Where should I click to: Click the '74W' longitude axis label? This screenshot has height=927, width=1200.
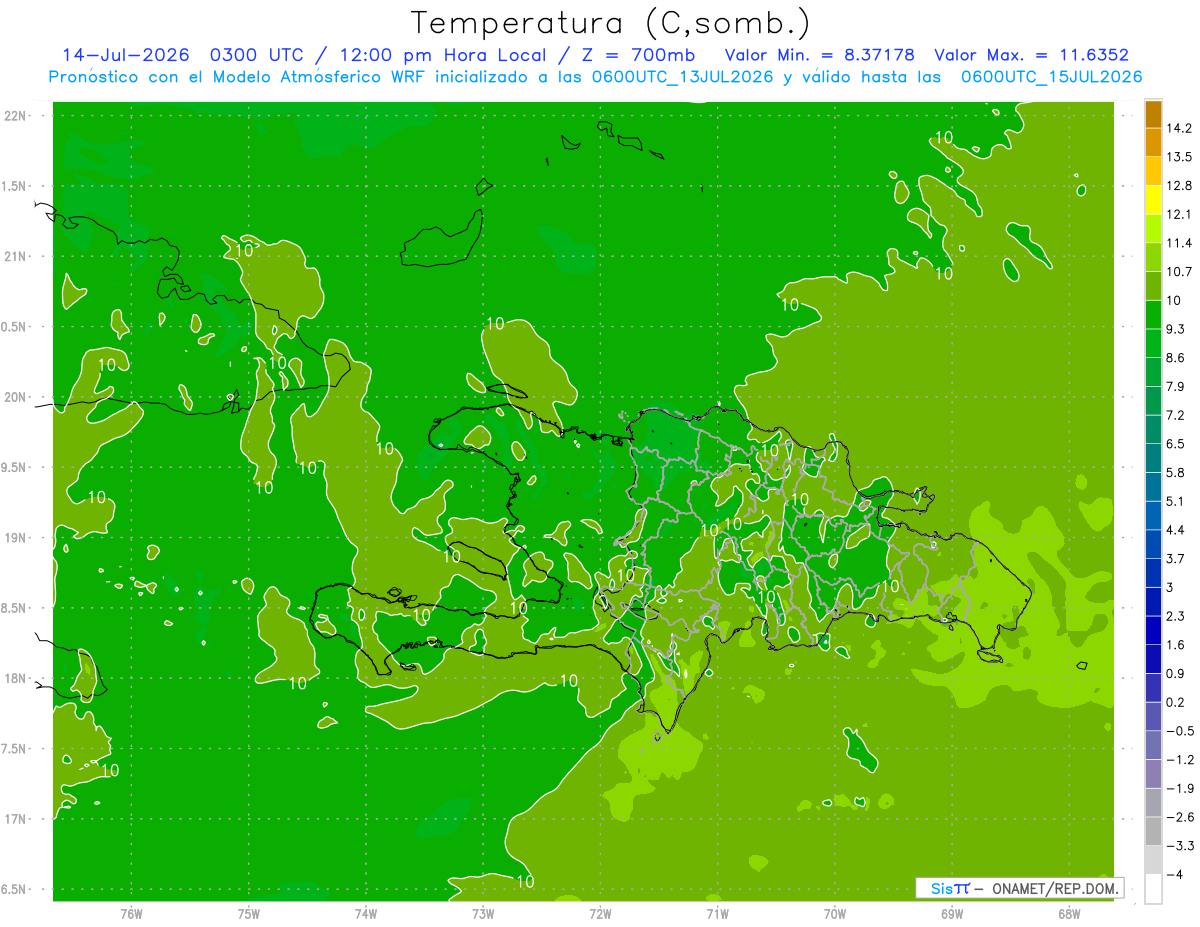[x=366, y=913]
